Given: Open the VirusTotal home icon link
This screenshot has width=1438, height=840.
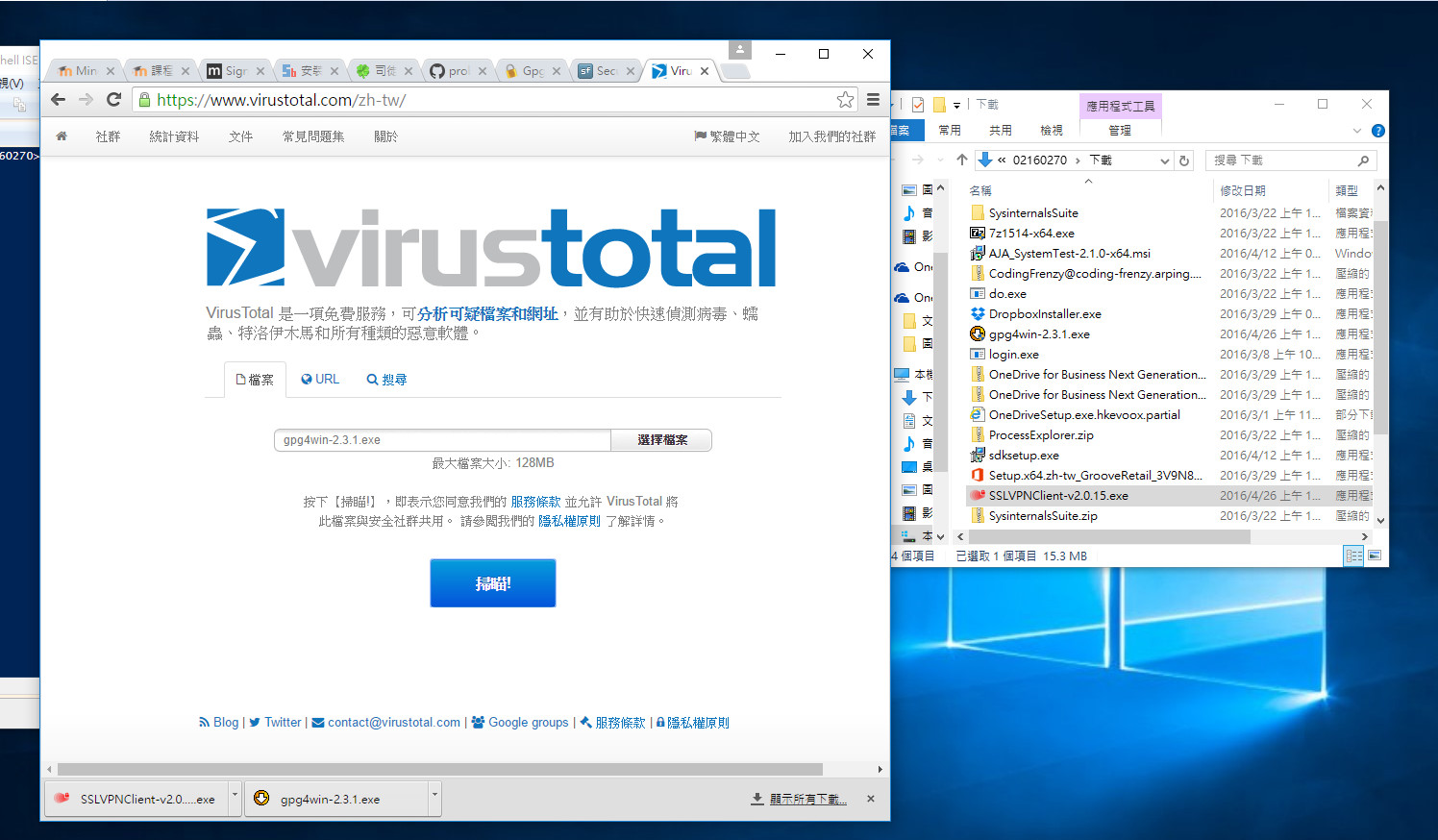Looking at the screenshot, I should click(62, 136).
